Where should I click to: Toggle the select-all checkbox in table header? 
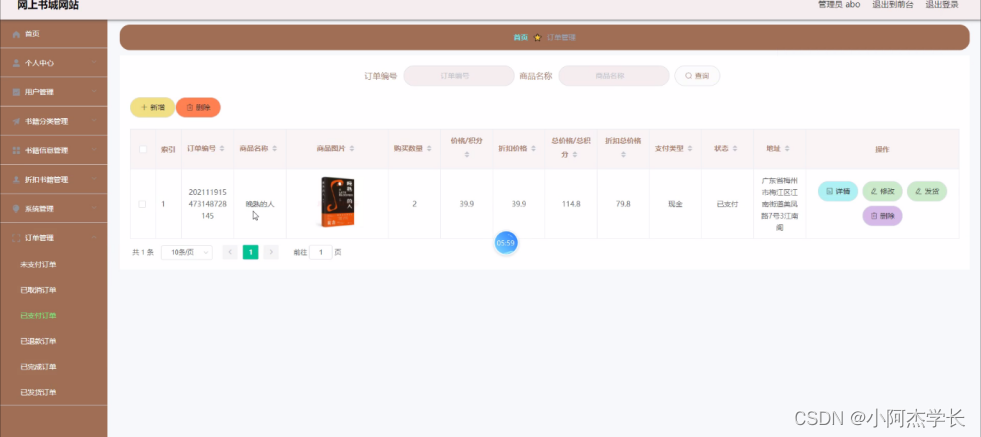coord(142,150)
